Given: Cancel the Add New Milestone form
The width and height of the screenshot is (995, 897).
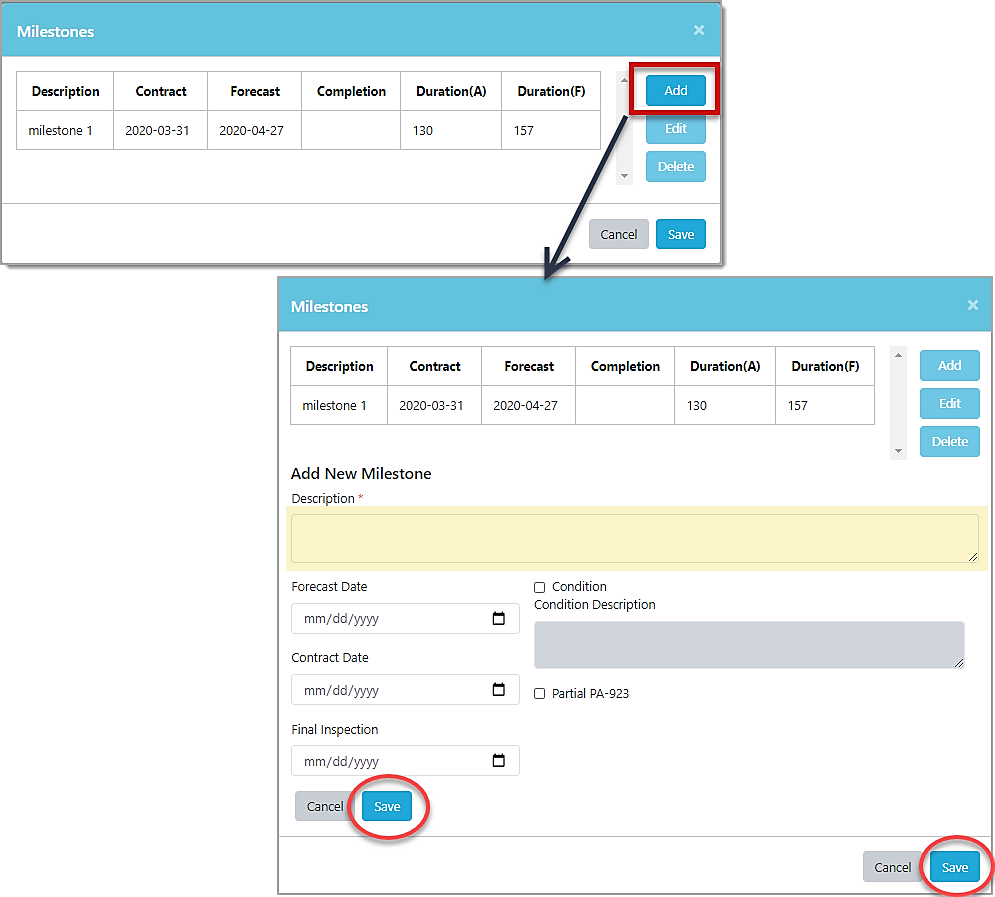Looking at the screenshot, I should [x=325, y=806].
